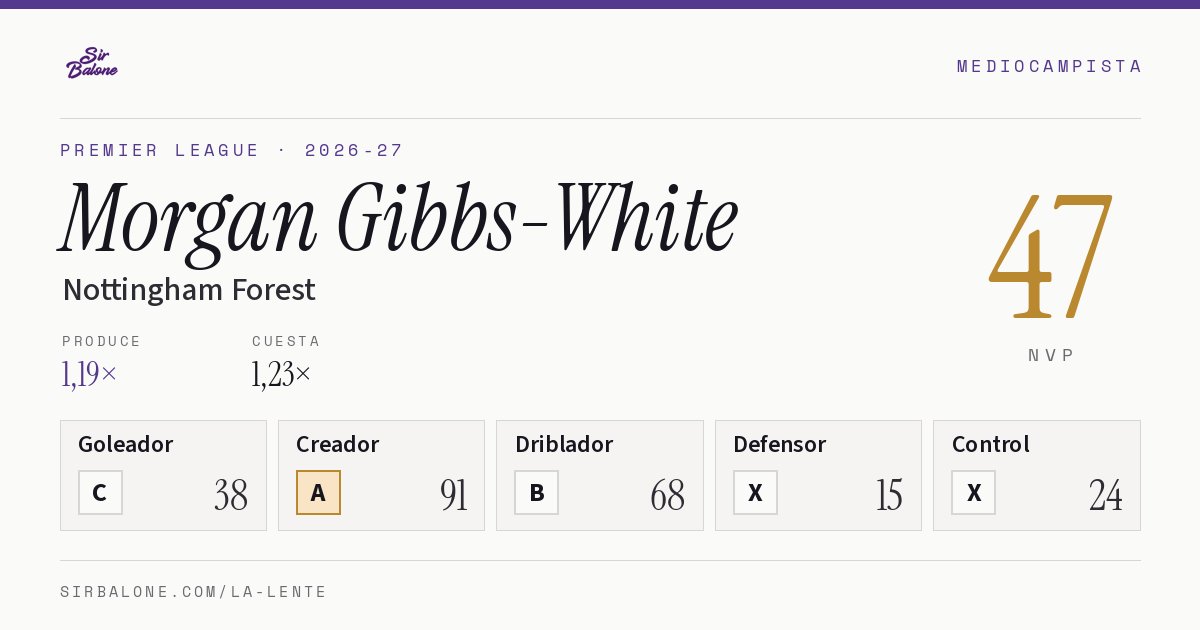Click the X badge under Defensor

(755, 492)
